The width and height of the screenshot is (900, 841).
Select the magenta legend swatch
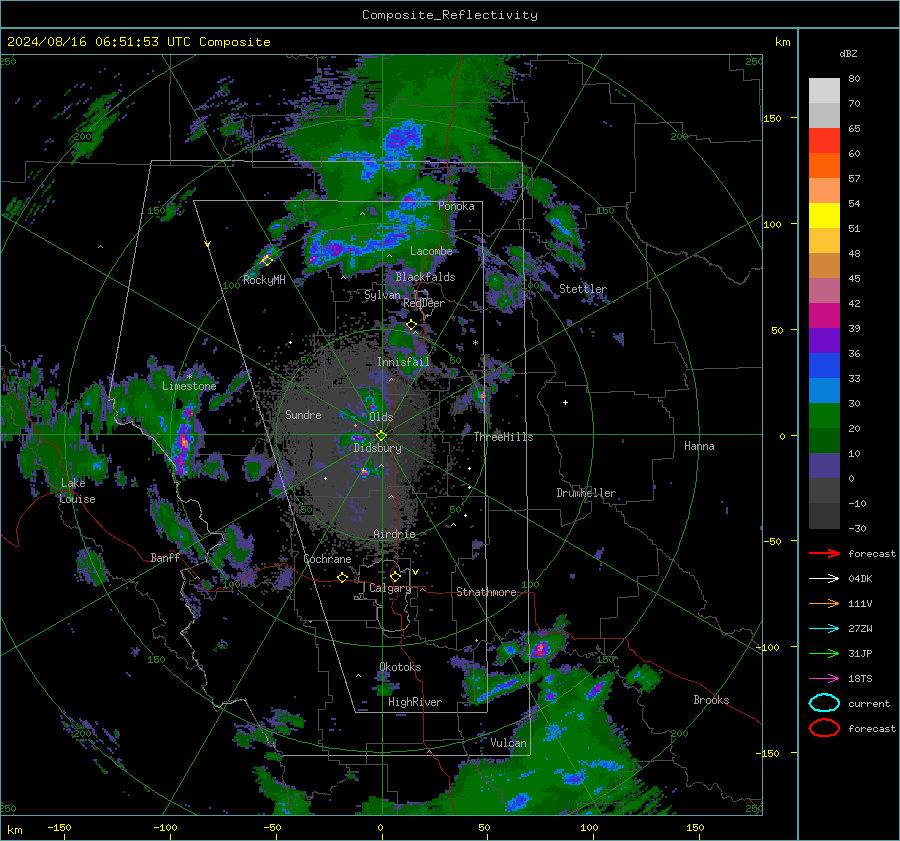(824, 316)
